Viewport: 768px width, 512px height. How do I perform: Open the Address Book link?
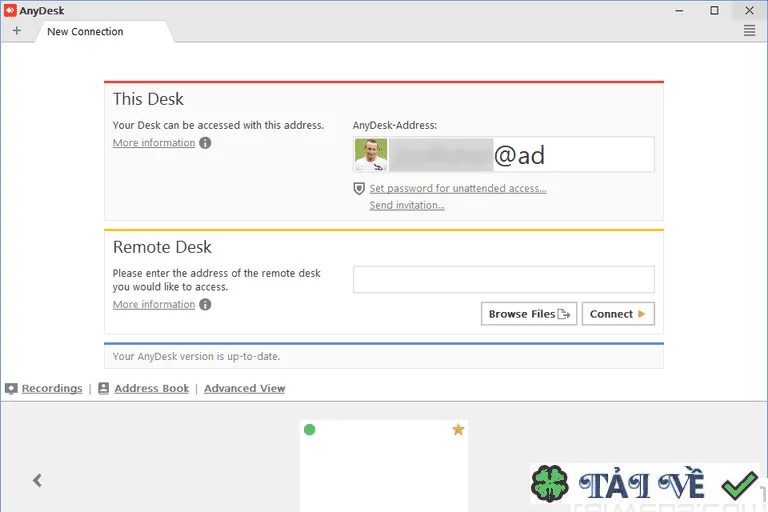click(x=151, y=389)
